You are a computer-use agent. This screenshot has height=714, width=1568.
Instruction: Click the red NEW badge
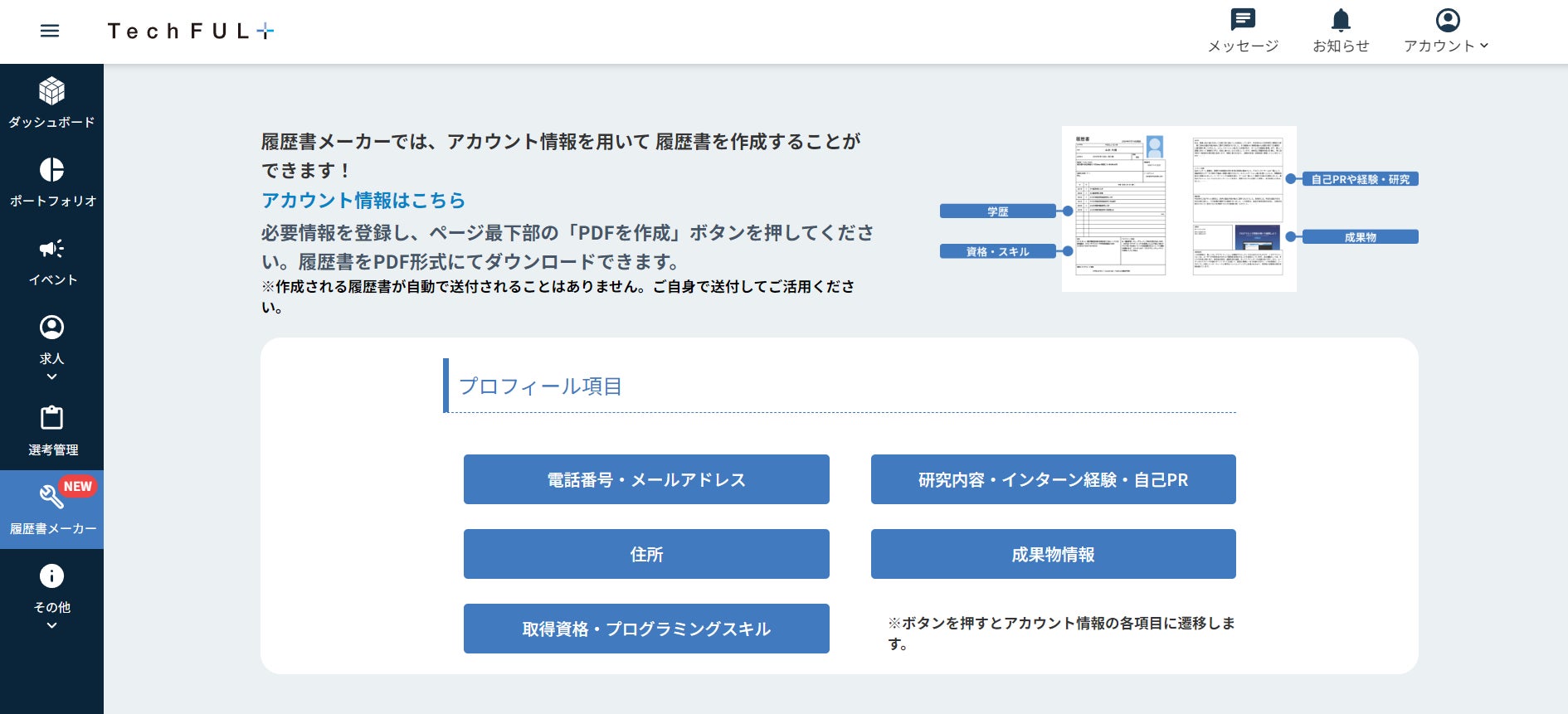78,487
